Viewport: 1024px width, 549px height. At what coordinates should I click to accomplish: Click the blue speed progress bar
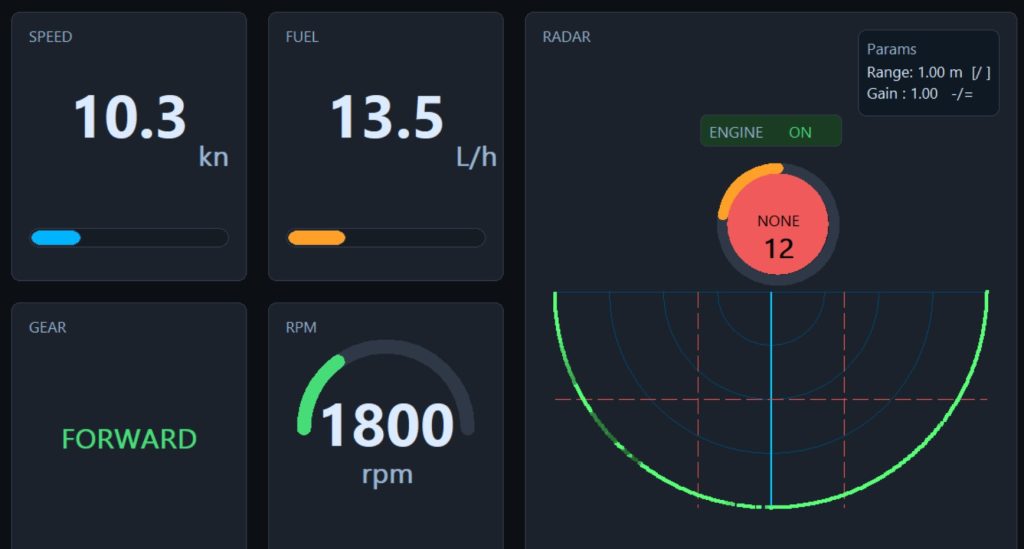56,238
